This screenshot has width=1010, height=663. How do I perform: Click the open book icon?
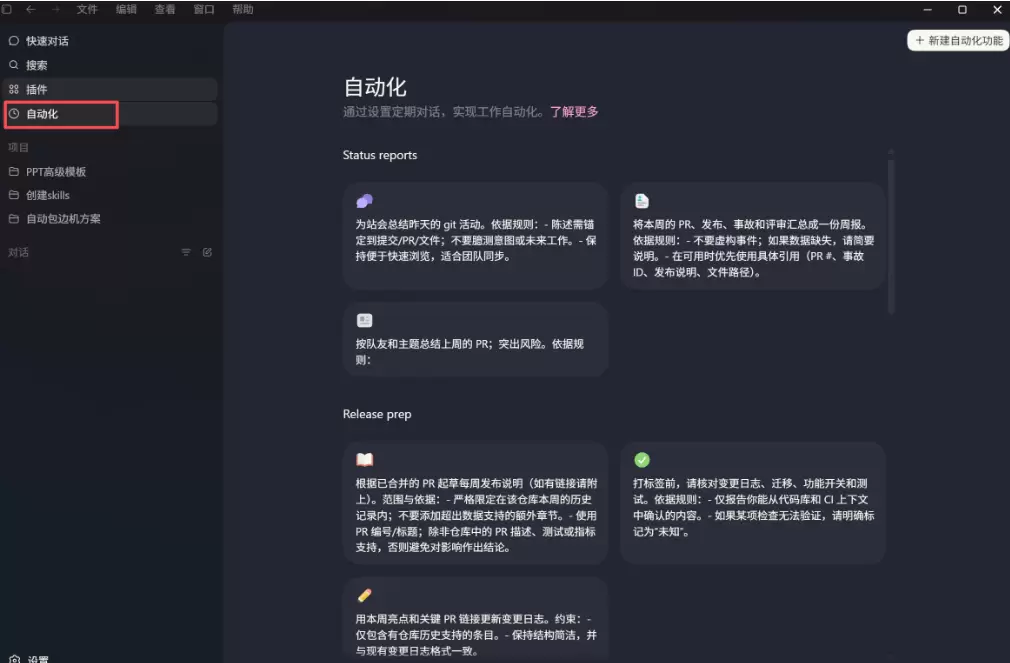(x=365, y=459)
